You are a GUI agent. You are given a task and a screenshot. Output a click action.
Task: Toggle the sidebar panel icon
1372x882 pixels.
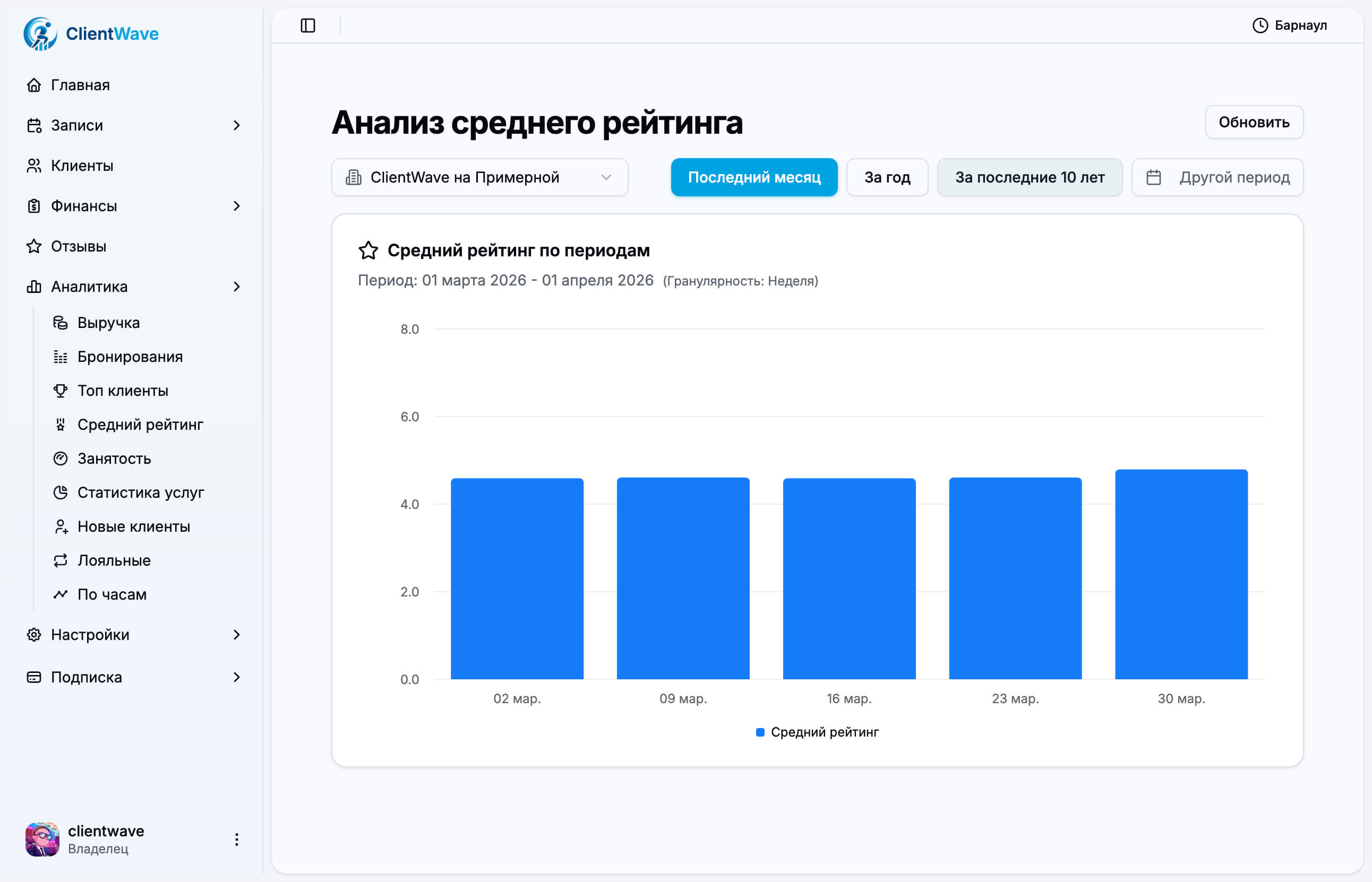click(x=307, y=26)
